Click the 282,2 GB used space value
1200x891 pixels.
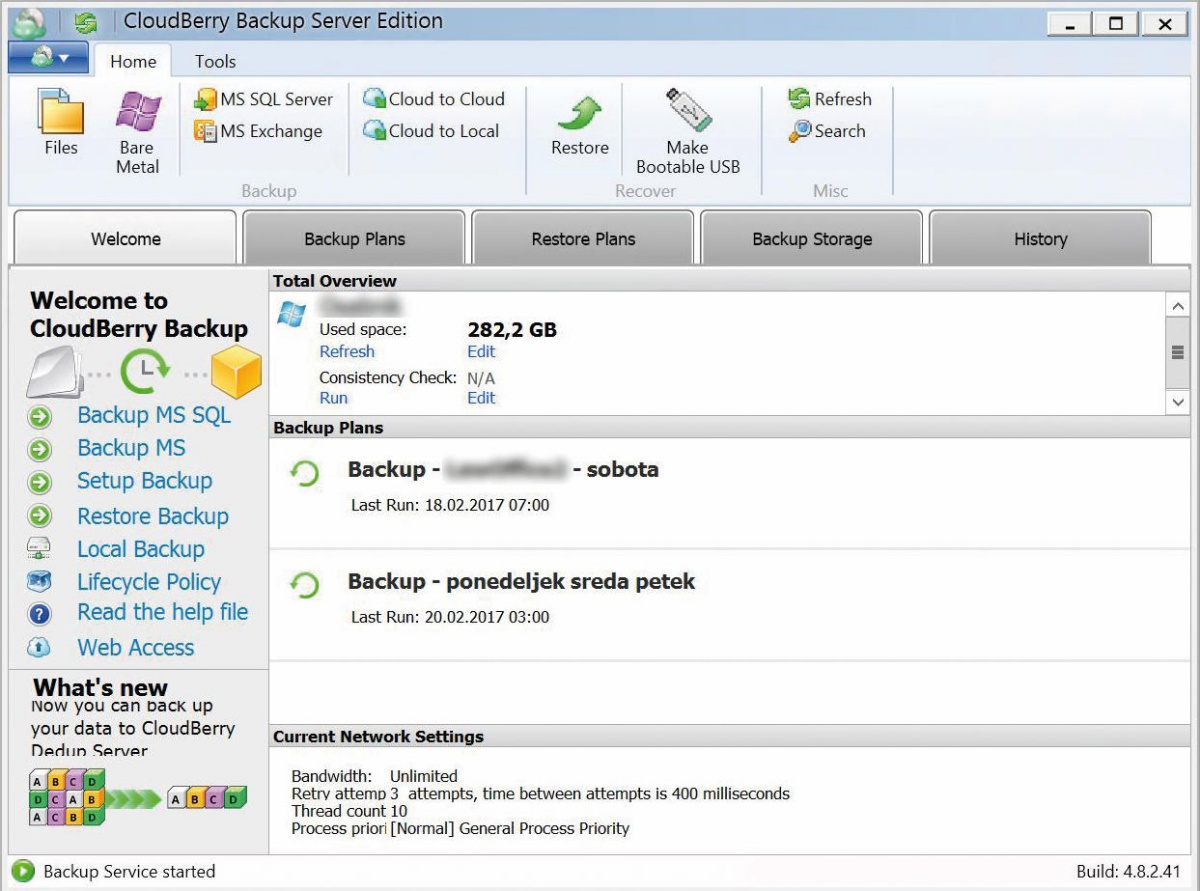512,330
